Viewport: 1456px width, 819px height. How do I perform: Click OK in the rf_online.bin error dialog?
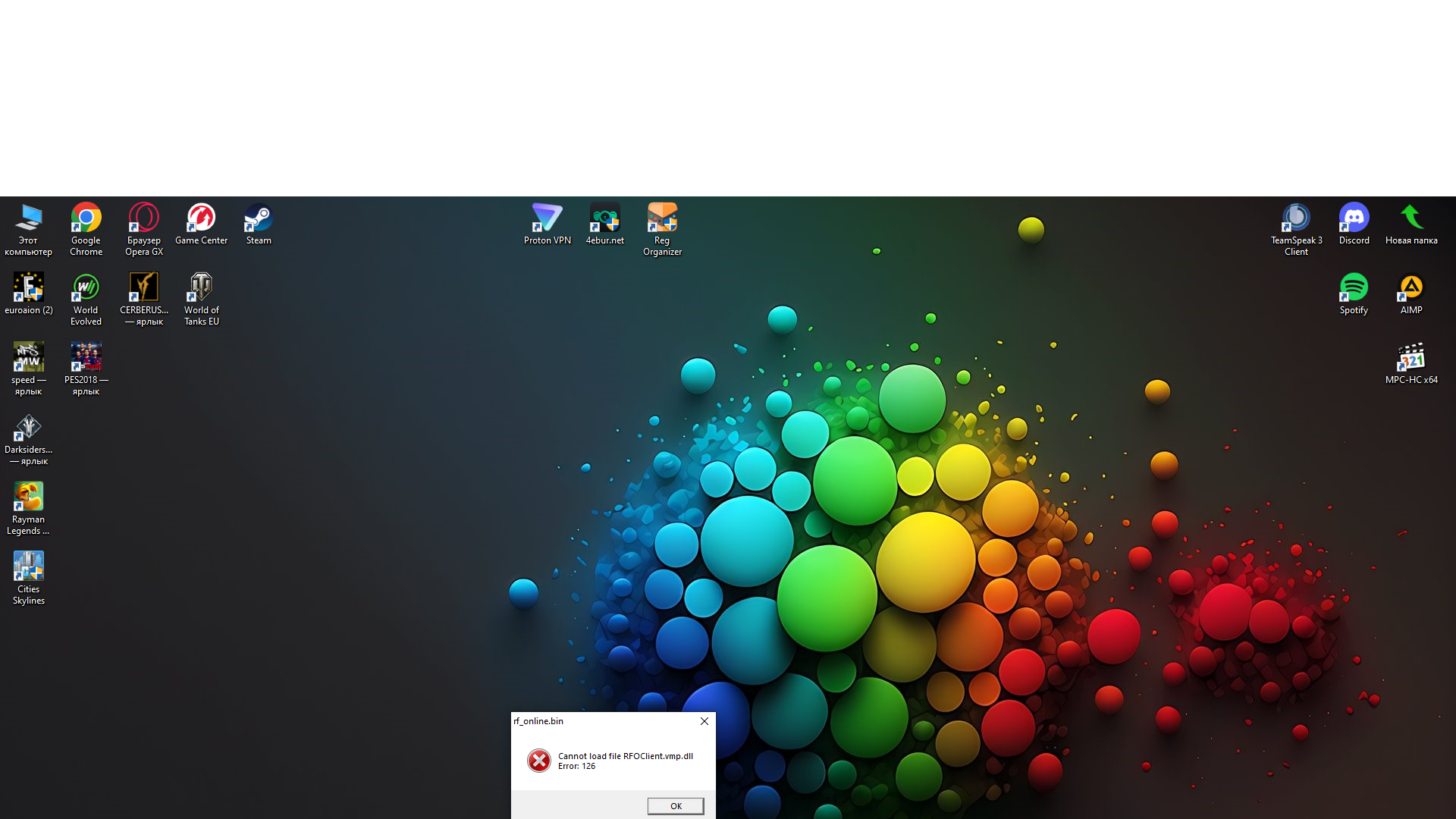click(676, 806)
